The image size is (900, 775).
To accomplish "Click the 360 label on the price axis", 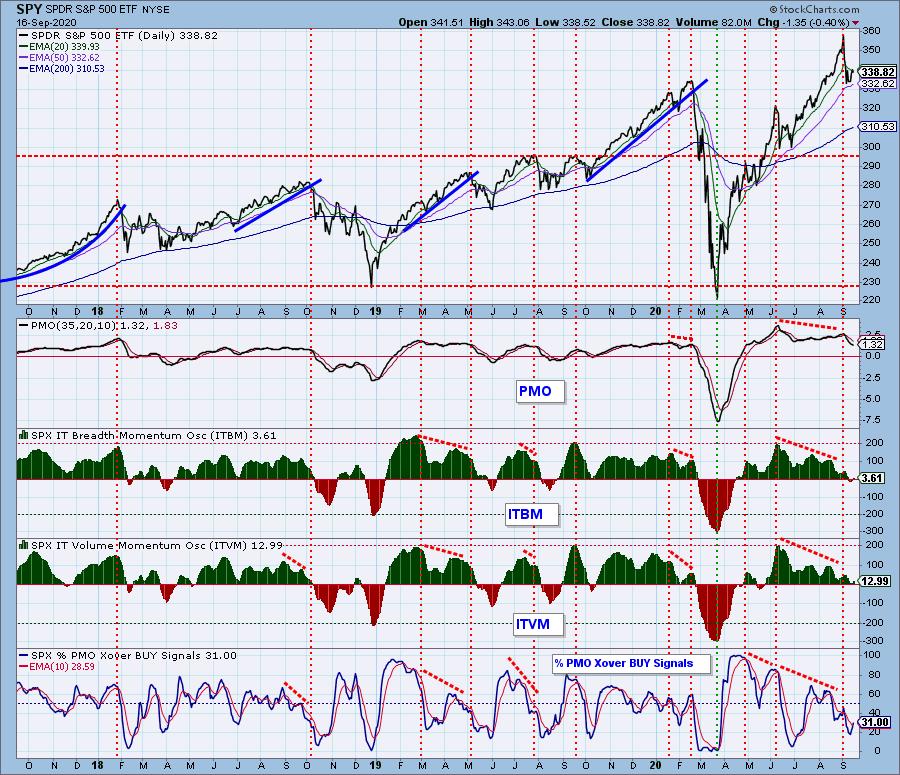I will [x=871, y=30].
